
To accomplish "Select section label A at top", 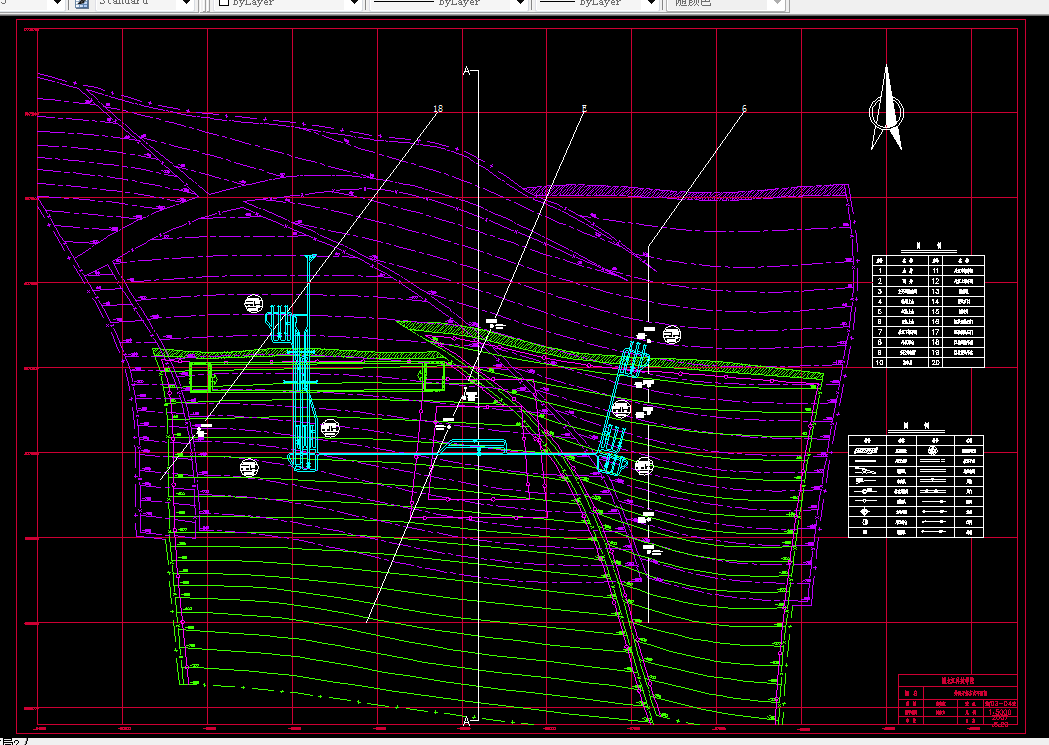I will pos(467,71).
